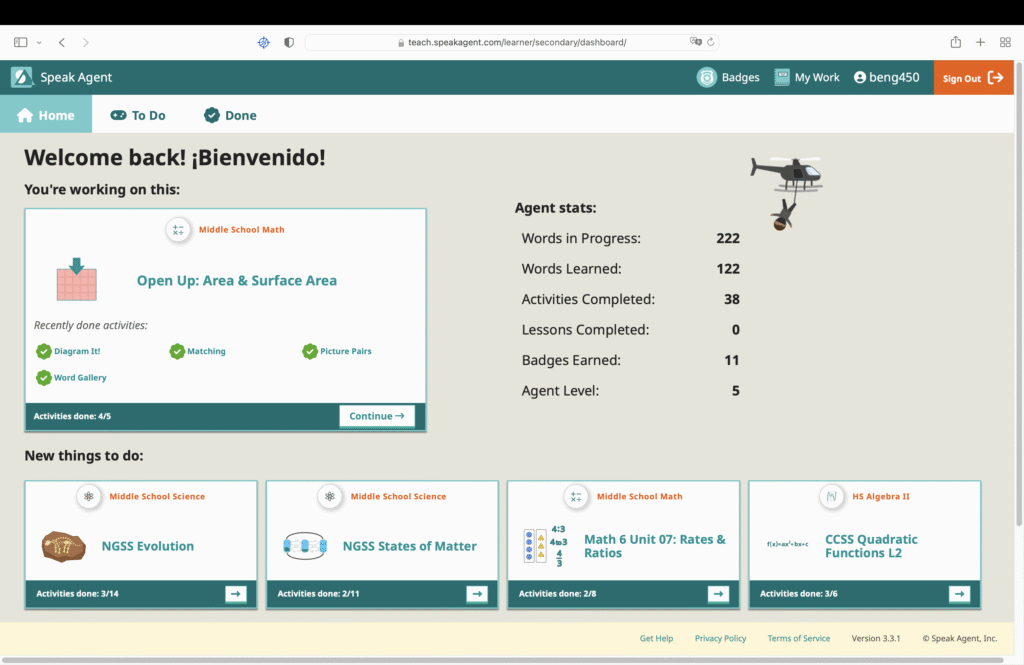Open the Word Gallery activity link
The width and height of the screenshot is (1024, 665).
click(x=80, y=378)
